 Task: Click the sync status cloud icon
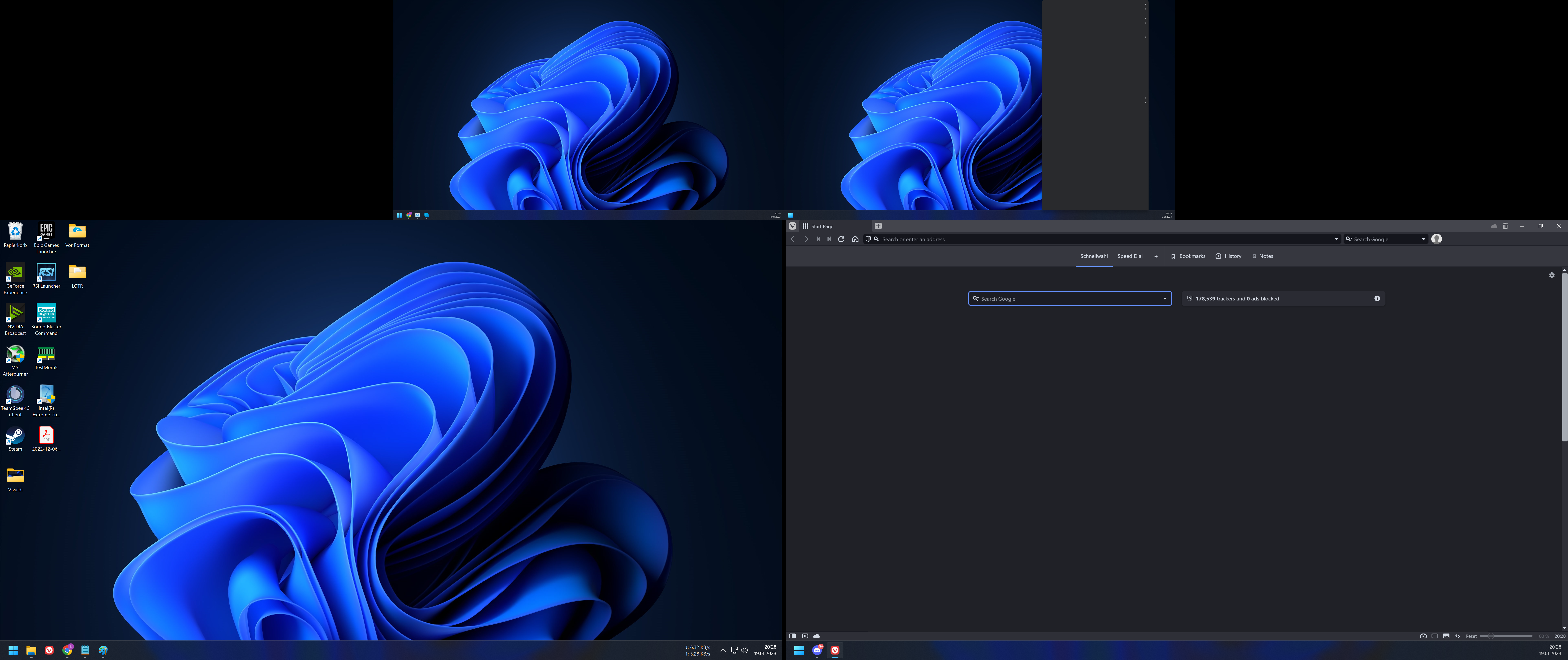pos(816,636)
